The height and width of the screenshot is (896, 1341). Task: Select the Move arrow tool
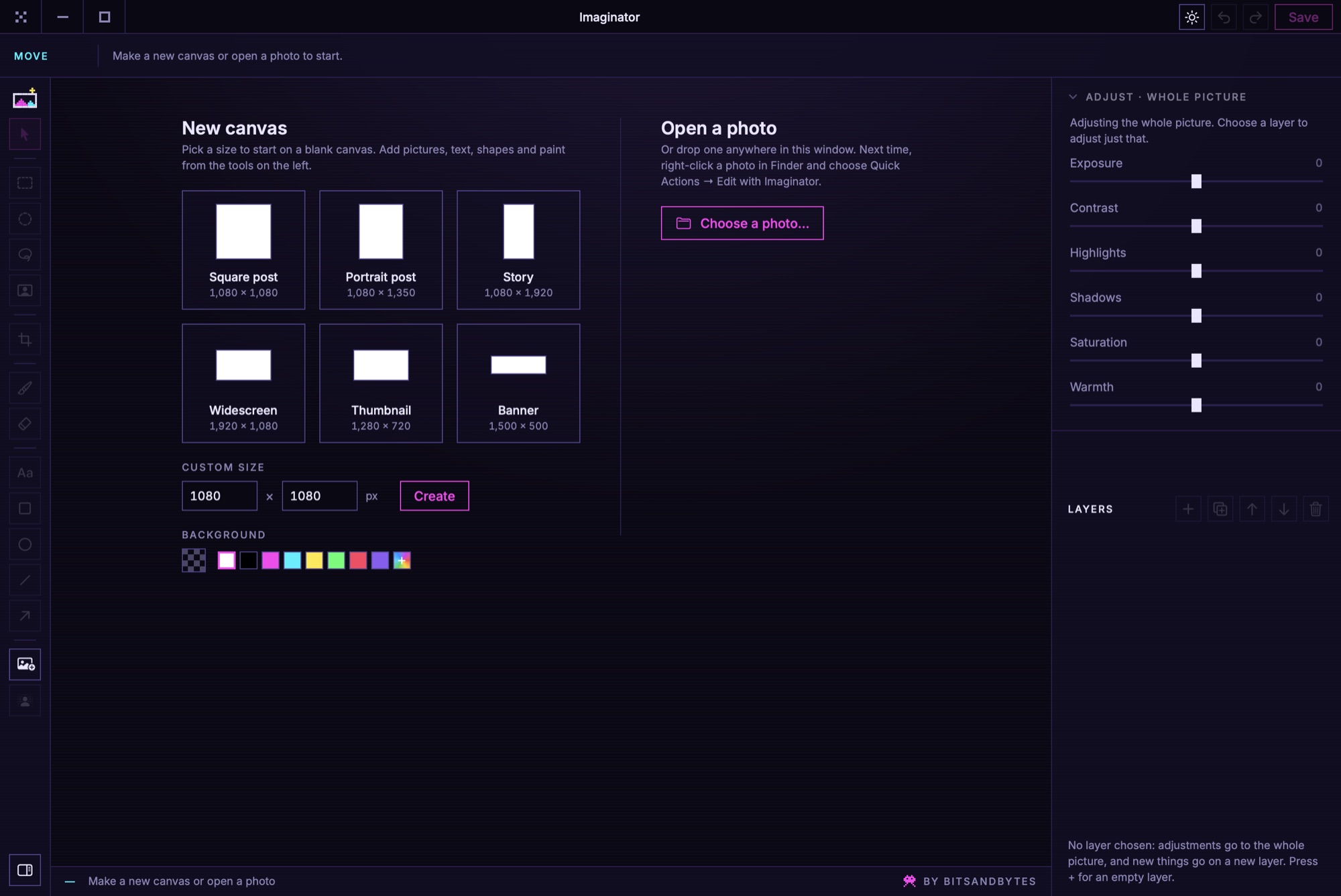[x=25, y=134]
